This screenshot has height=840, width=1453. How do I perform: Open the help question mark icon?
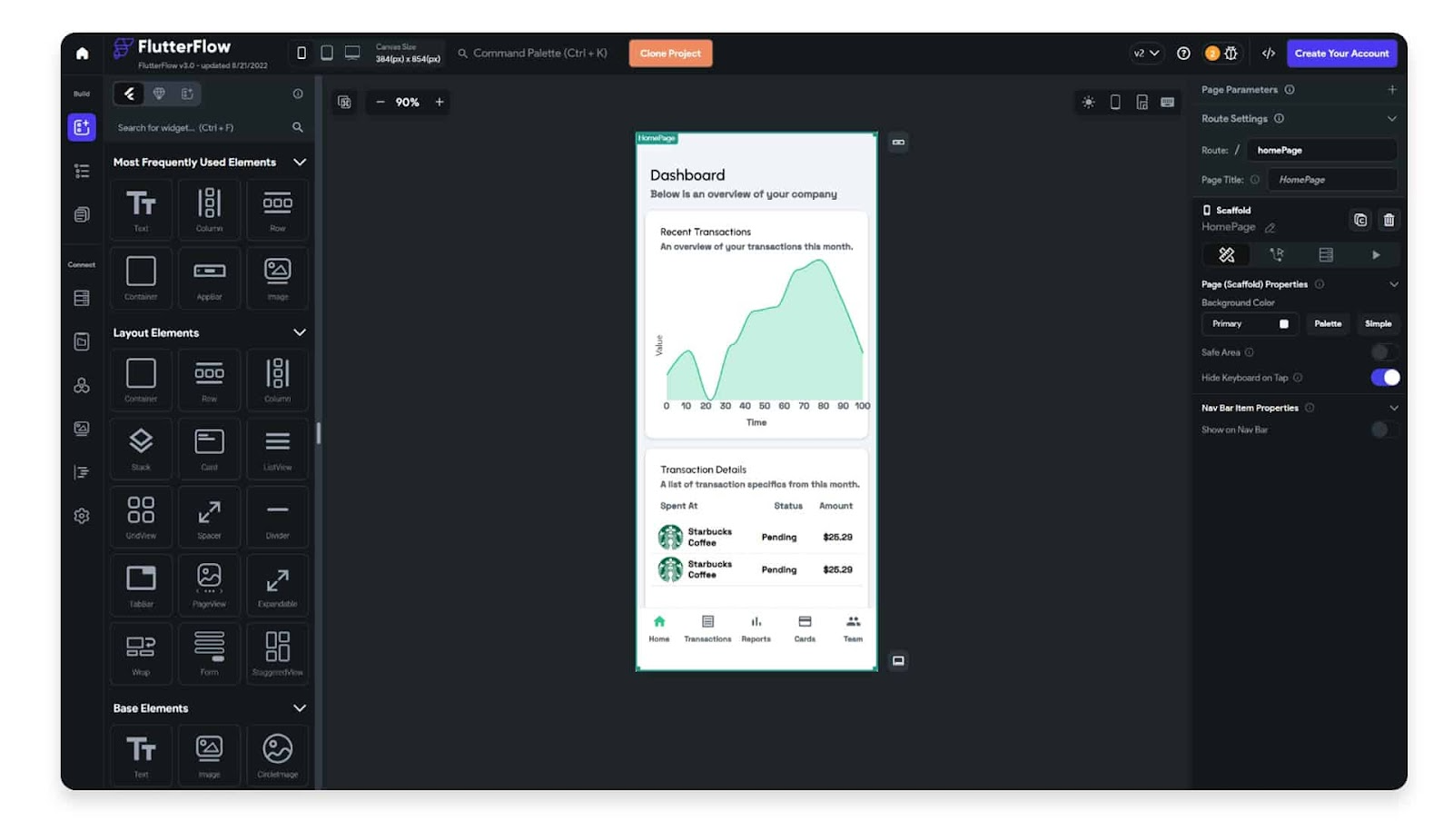coord(1183,54)
